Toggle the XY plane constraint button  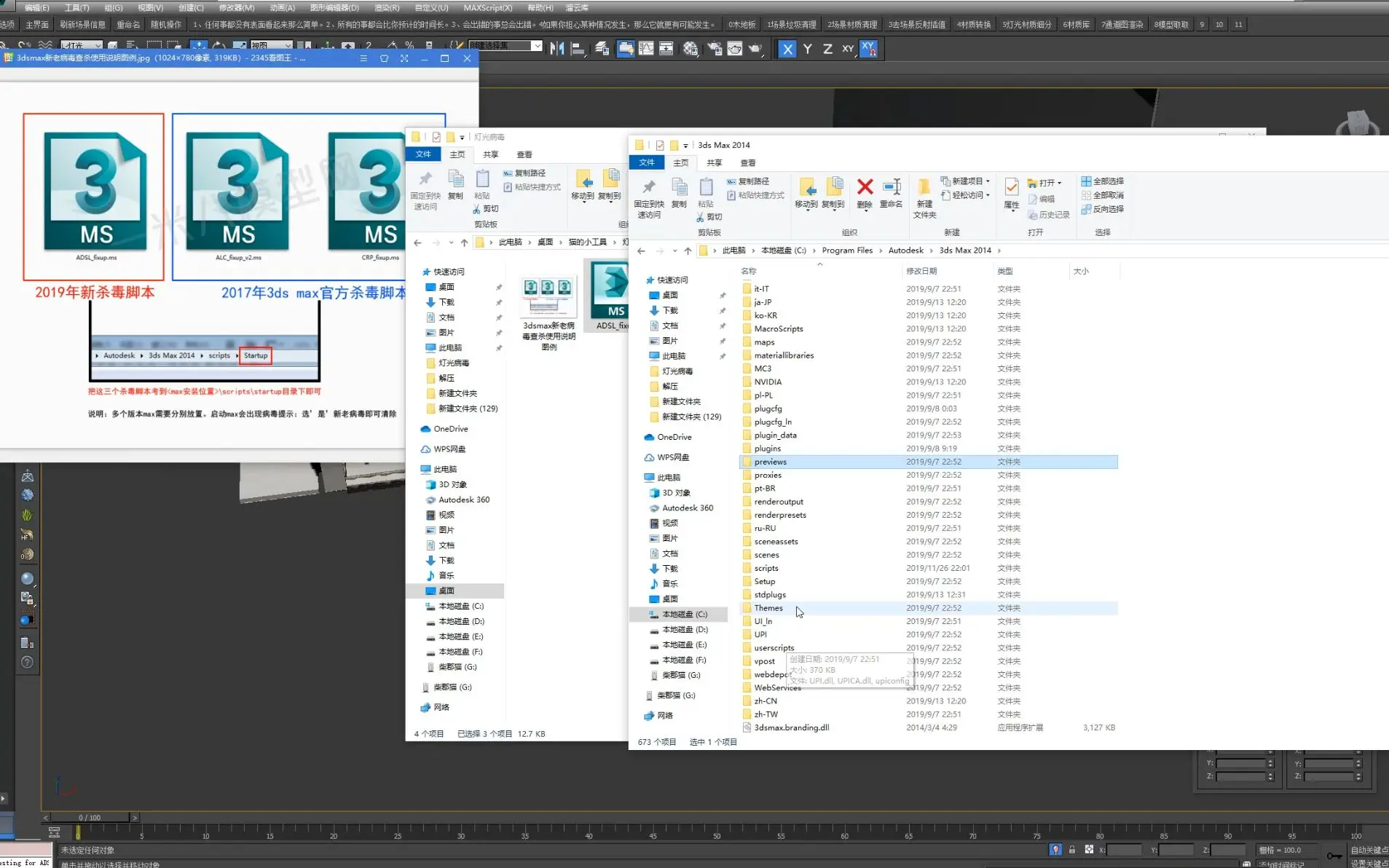(848, 49)
